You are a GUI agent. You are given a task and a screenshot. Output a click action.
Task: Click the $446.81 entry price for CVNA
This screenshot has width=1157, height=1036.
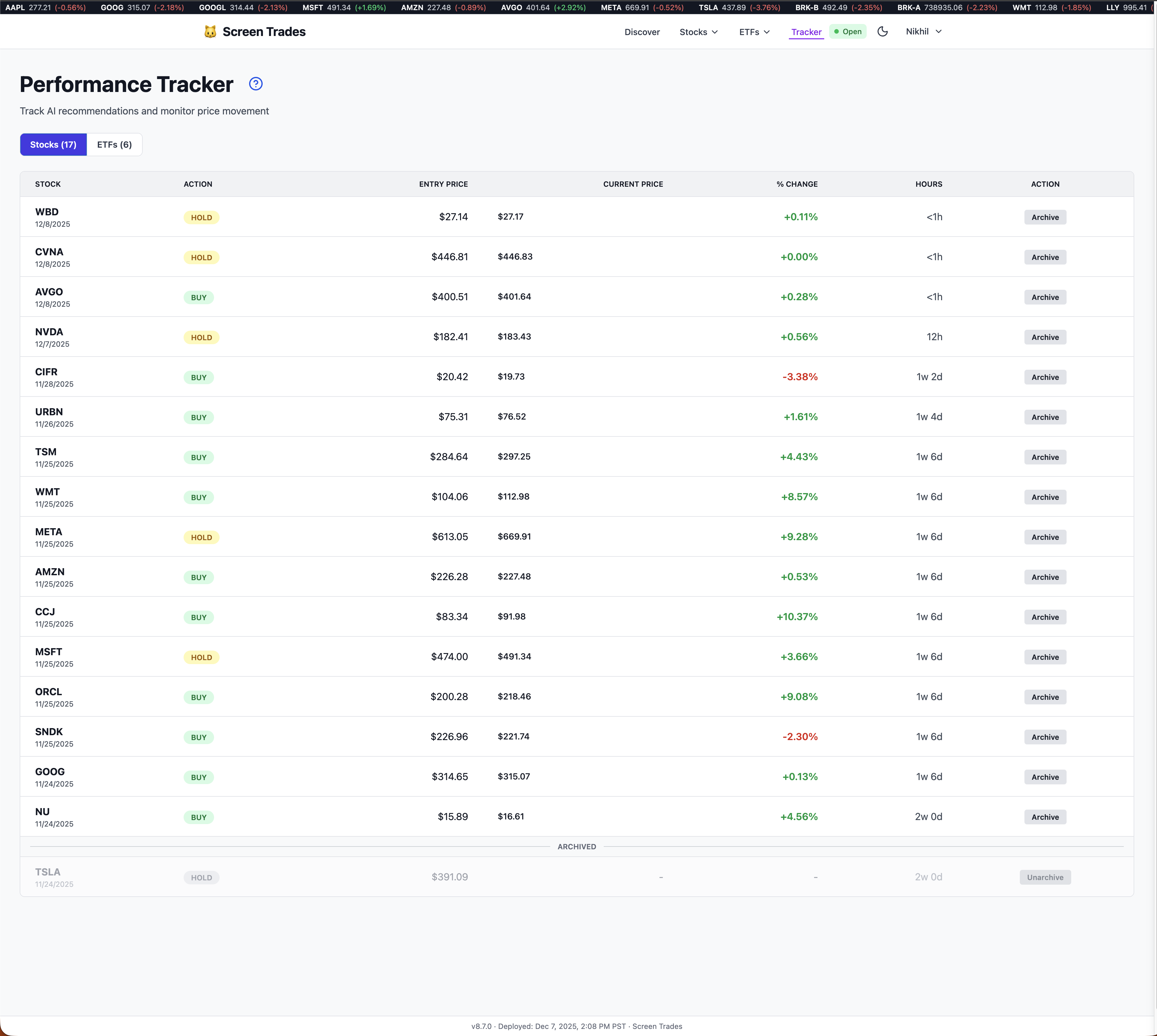pyautogui.click(x=450, y=257)
